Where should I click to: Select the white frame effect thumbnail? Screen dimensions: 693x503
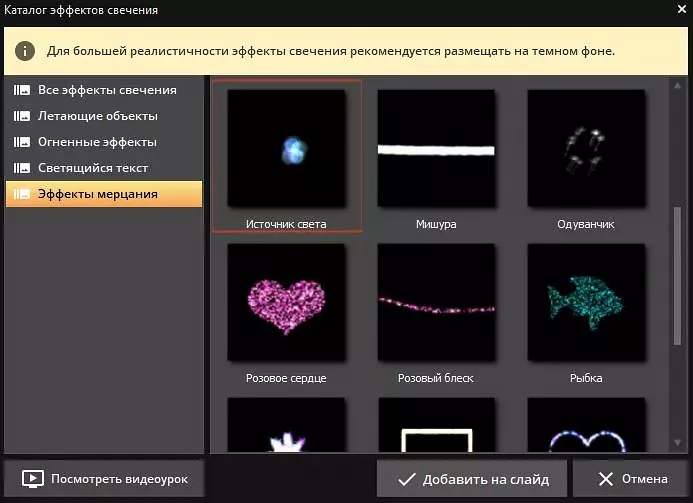436,425
